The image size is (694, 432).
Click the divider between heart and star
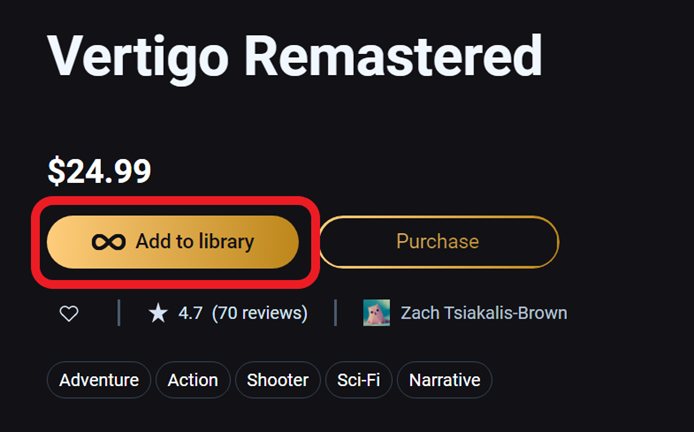[x=119, y=313]
